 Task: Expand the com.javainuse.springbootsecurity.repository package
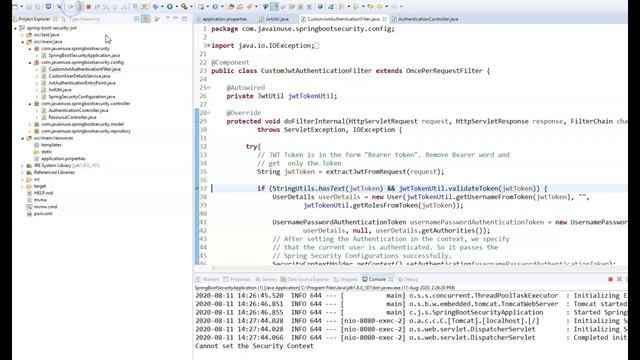point(30,131)
